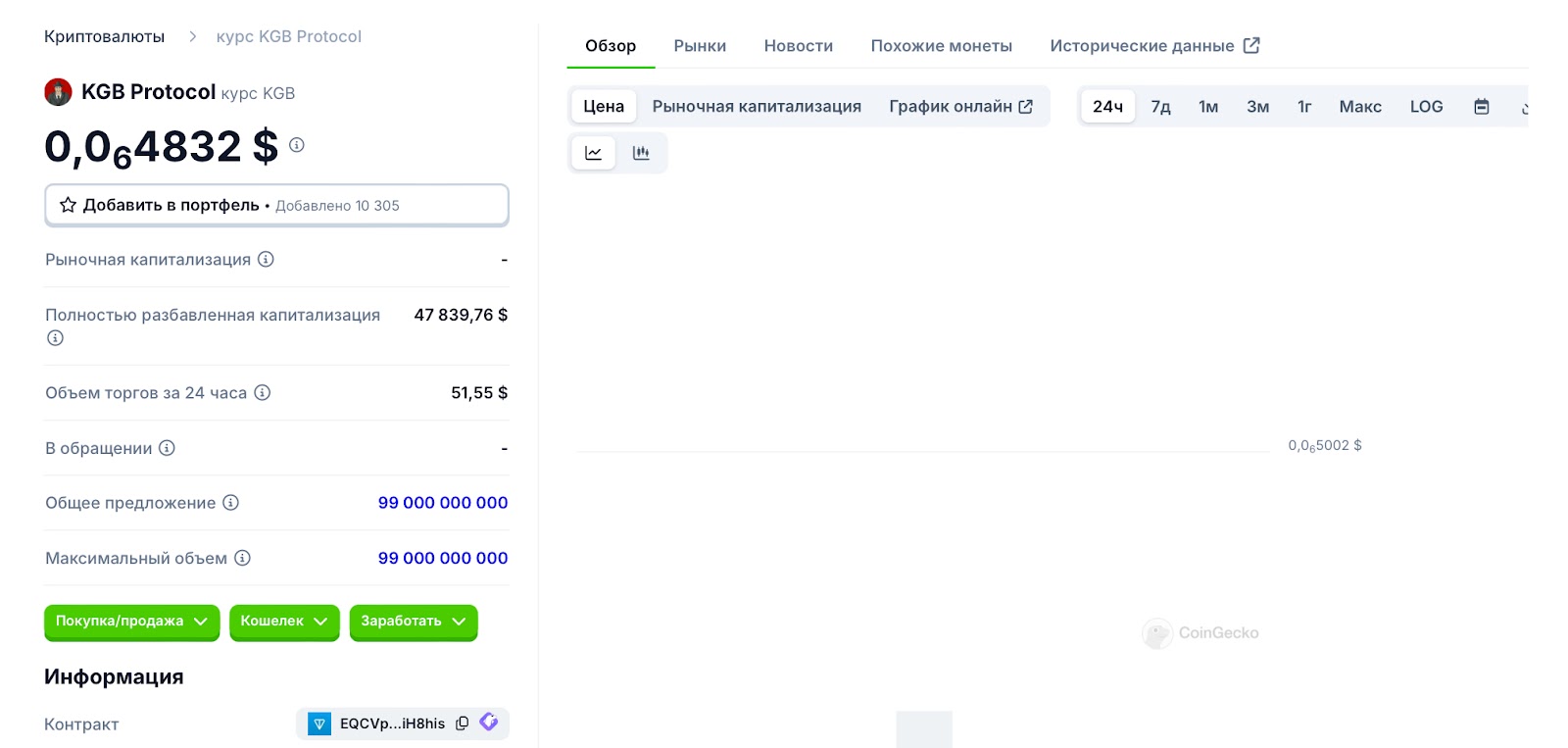
Task: Open the Похожие монеты tab
Action: [942, 46]
